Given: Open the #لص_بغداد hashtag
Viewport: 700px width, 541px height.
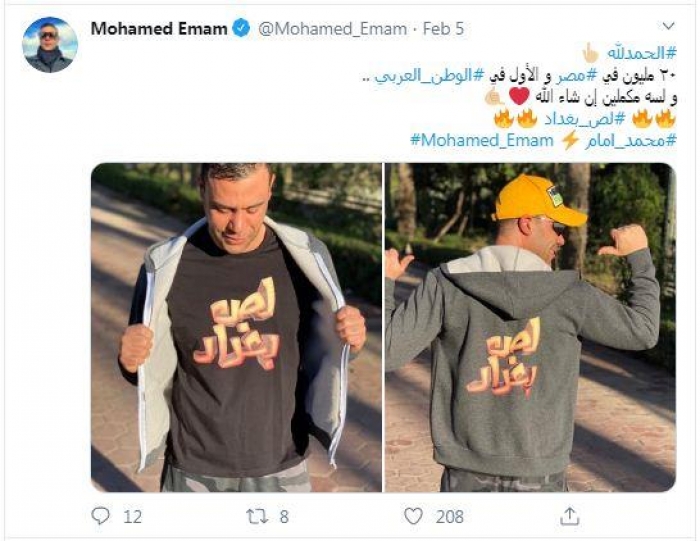Looking at the screenshot, I should tap(584, 120).
